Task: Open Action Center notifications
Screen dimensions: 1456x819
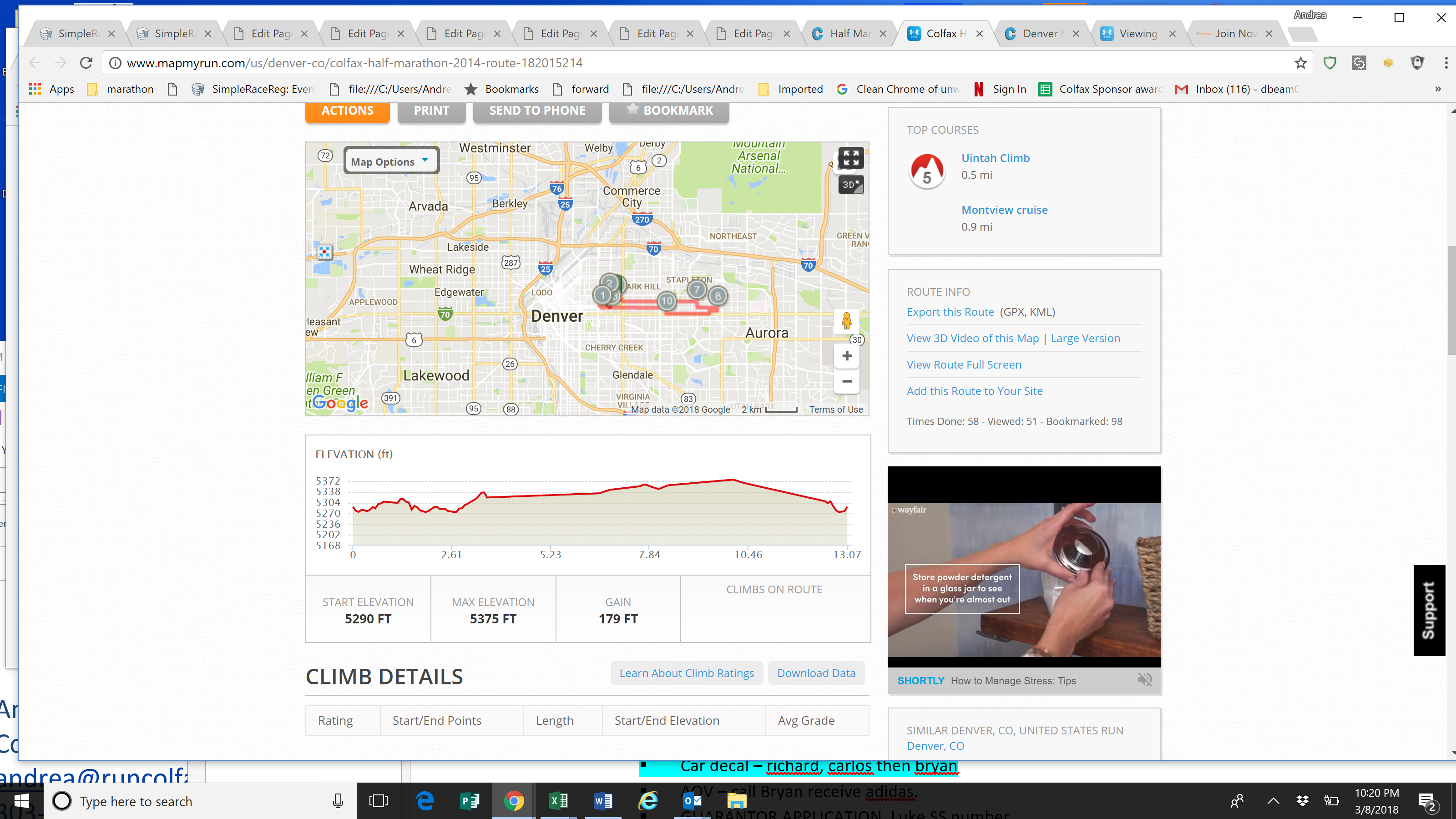Action: pos(1427,801)
